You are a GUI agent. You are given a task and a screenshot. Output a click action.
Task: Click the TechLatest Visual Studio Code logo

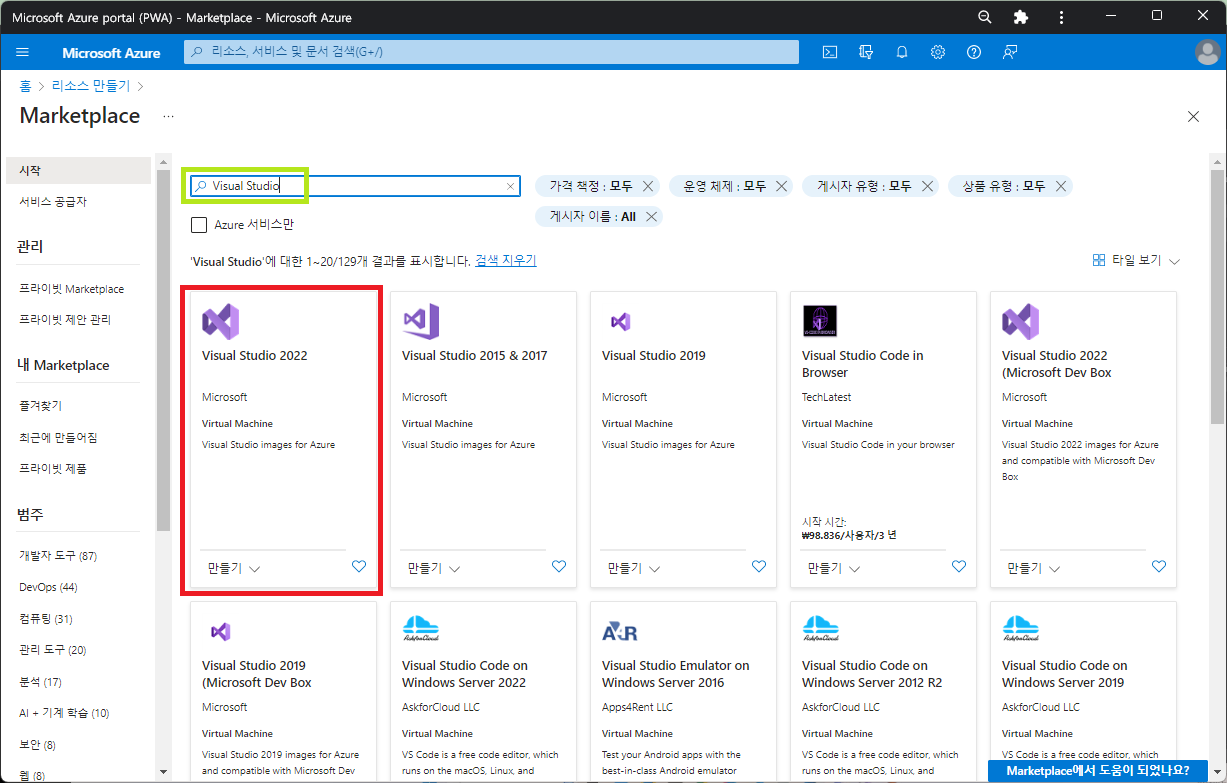coord(820,321)
